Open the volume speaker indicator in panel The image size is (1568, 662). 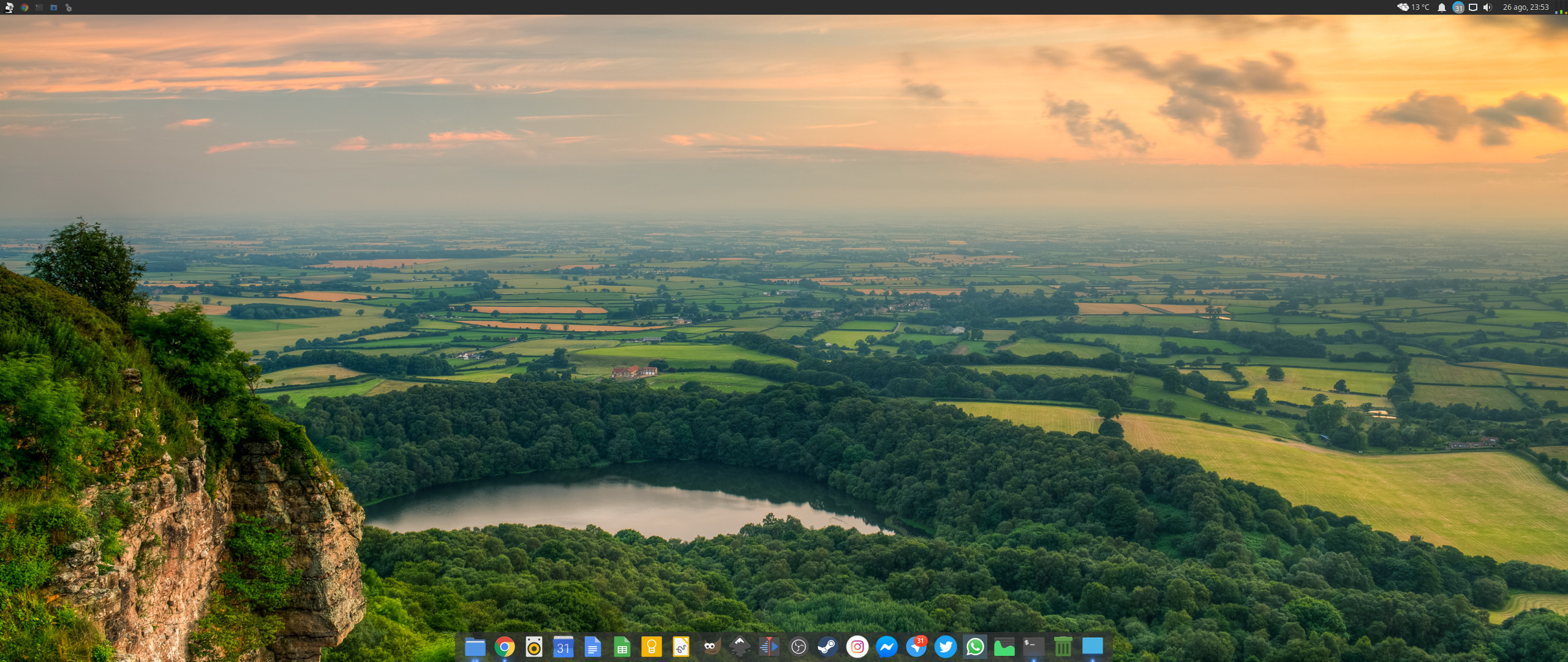1487,7
